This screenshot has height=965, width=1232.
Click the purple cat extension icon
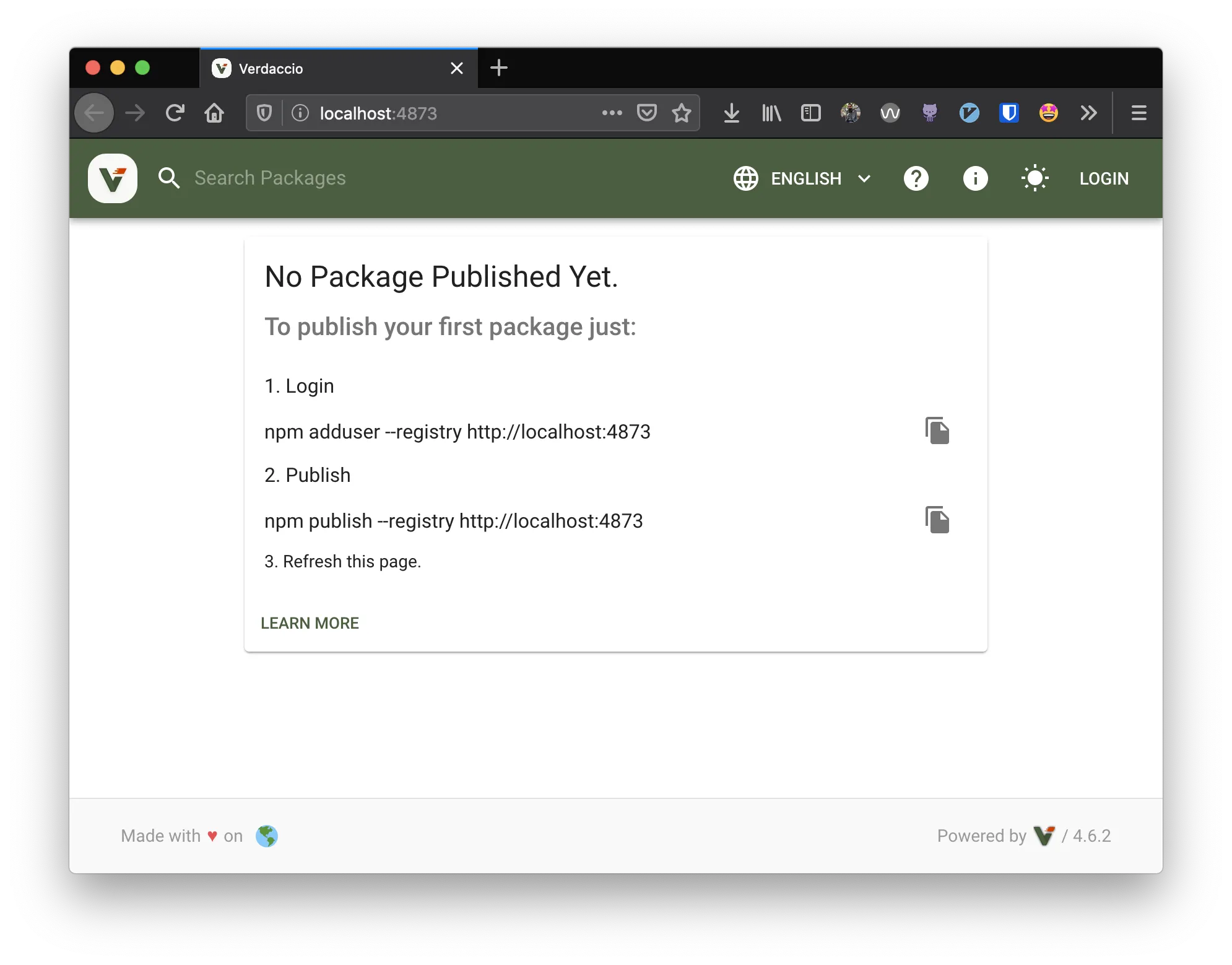pos(929,113)
